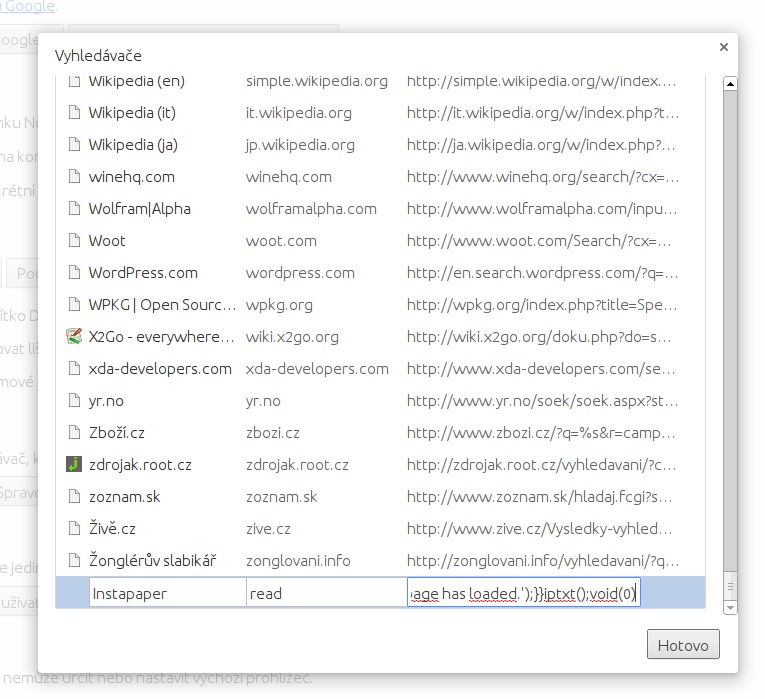Select winehq.com engine name
The height and width of the screenshot is (699, 765).
click(x=132, y=177)
